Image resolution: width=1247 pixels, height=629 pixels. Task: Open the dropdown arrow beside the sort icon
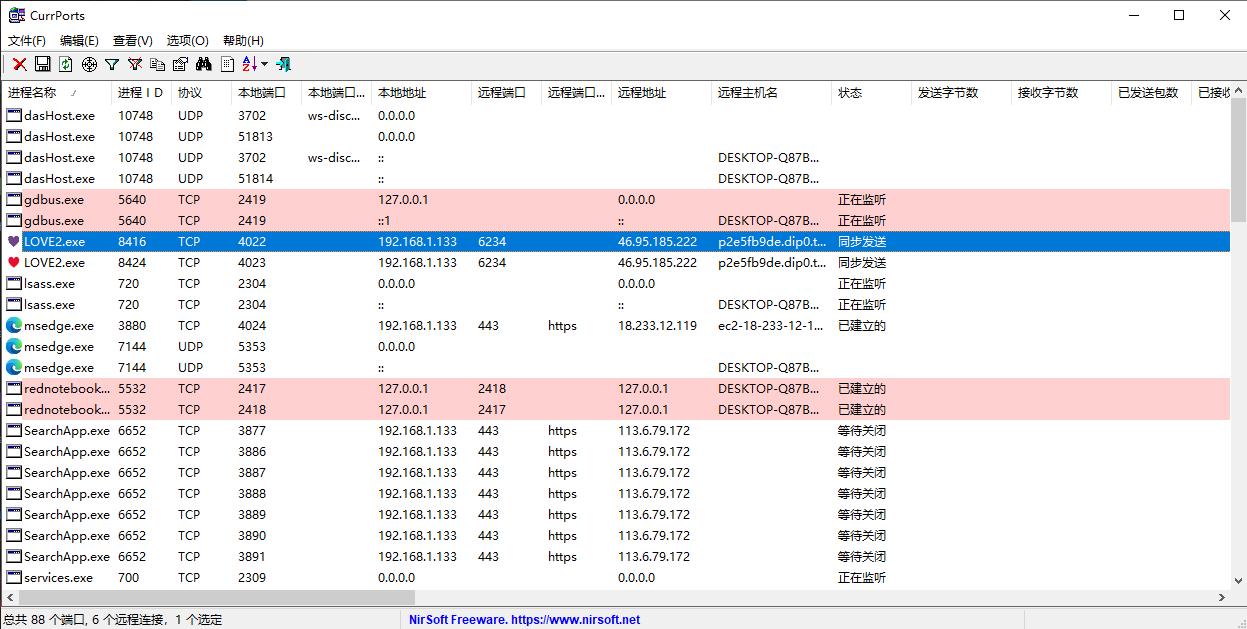tap(265, 64)
